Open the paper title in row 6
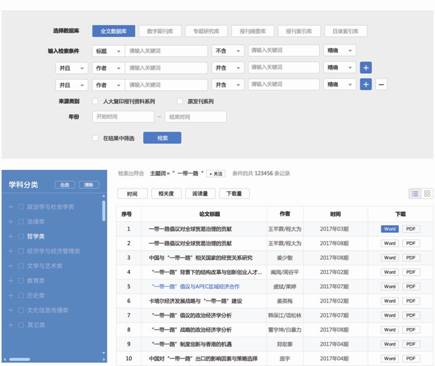435x366 pixels. [x=195, y=301]
